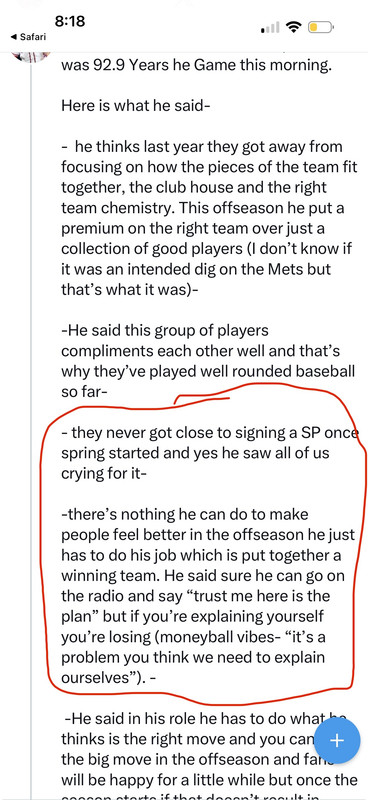
Task: Tap the 8:18 clock in status bar
Action: pos(70,21)
